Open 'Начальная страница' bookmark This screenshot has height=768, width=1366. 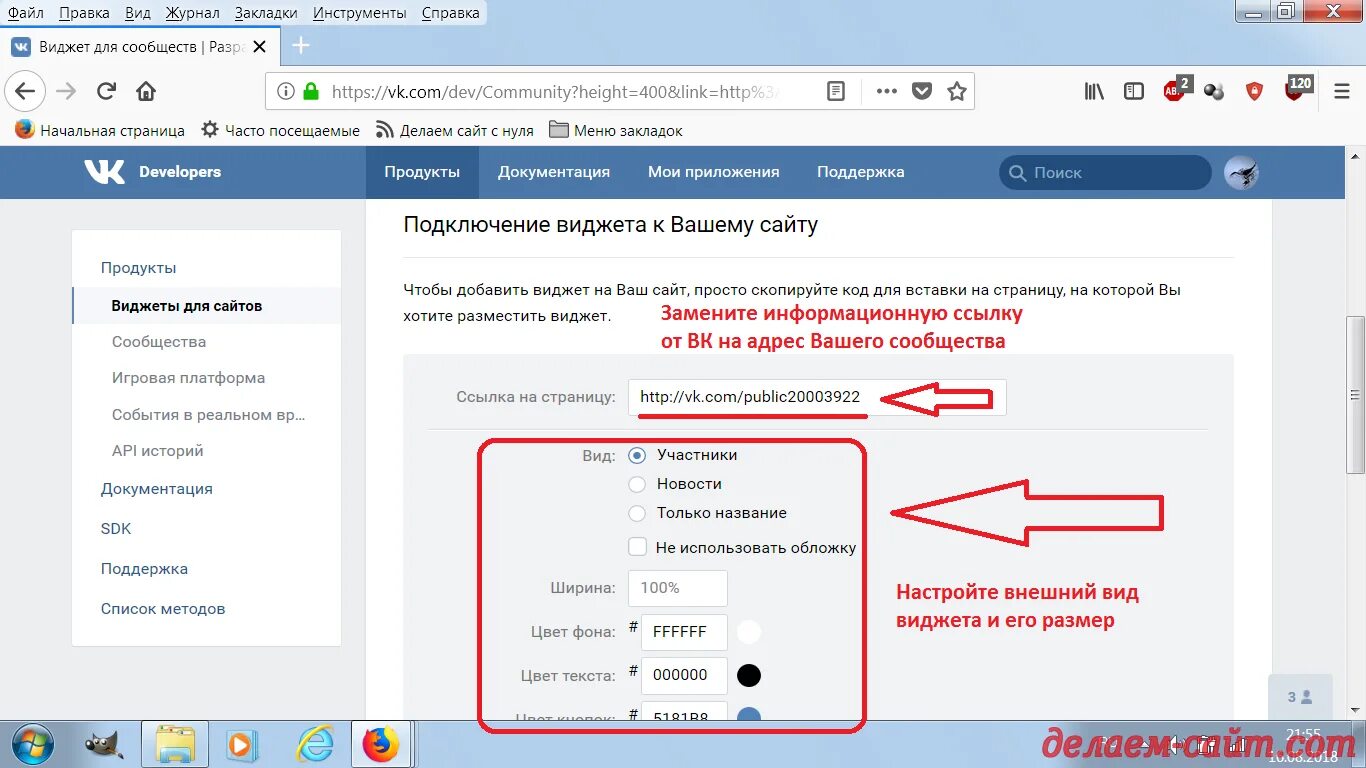(x=100, y=130)
